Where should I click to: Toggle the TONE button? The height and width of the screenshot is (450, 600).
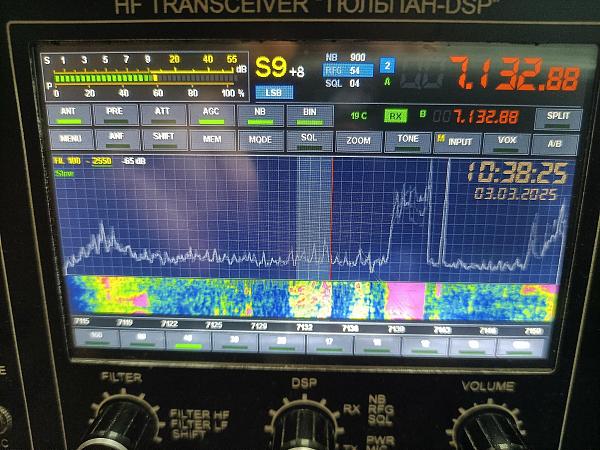[408, 142]
